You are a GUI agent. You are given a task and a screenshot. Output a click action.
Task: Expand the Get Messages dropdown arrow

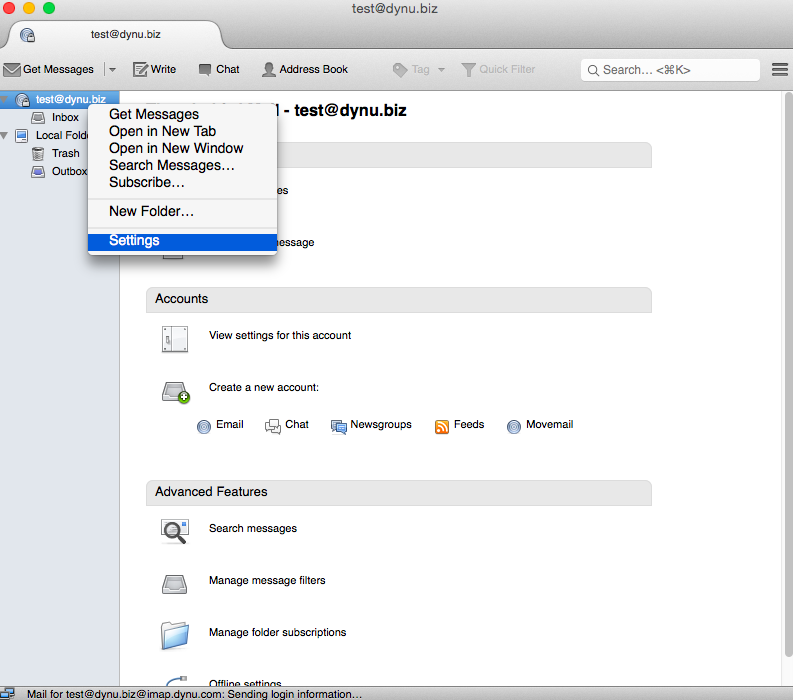pos(112,70)
